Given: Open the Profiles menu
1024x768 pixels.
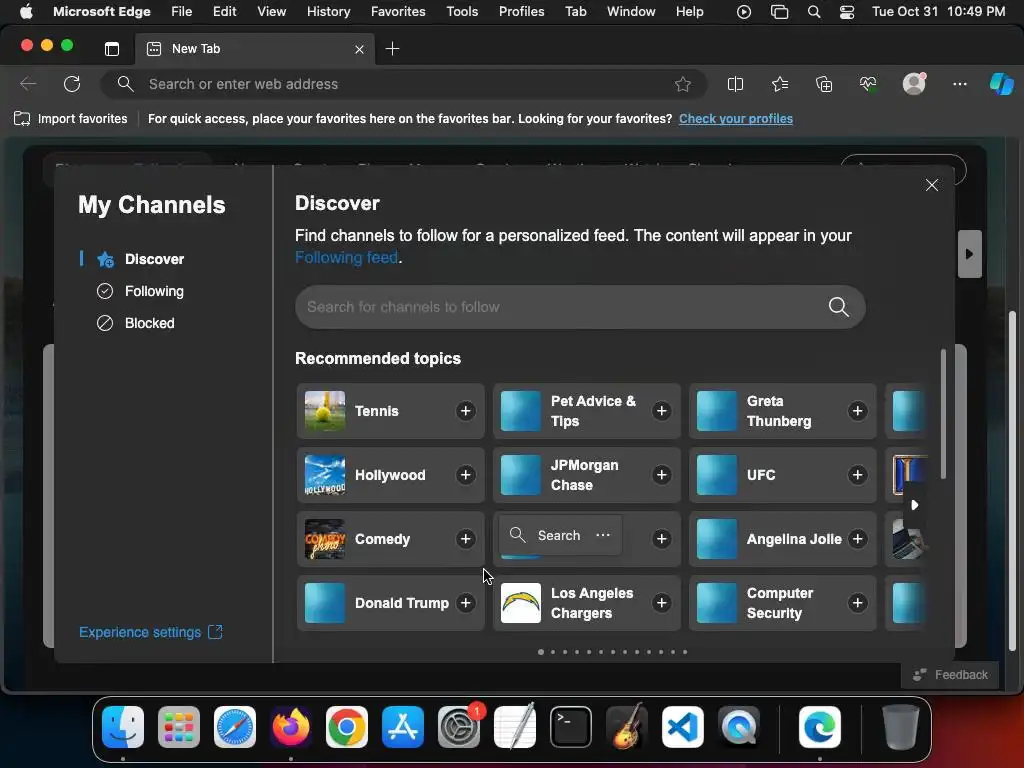Looking at the screenshot, I should coord(522,12).
